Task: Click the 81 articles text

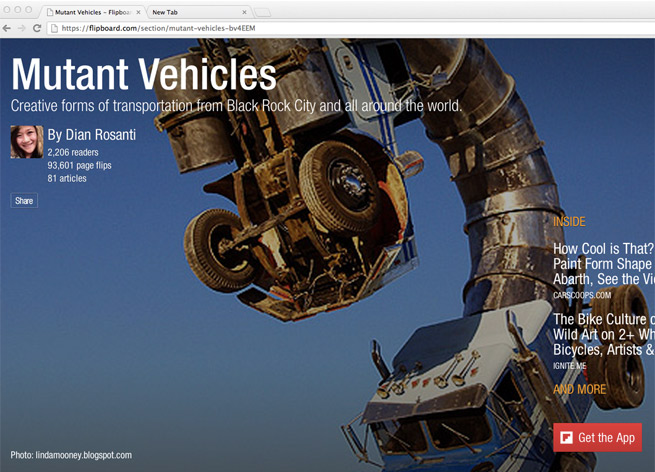Action: point(67,178)
